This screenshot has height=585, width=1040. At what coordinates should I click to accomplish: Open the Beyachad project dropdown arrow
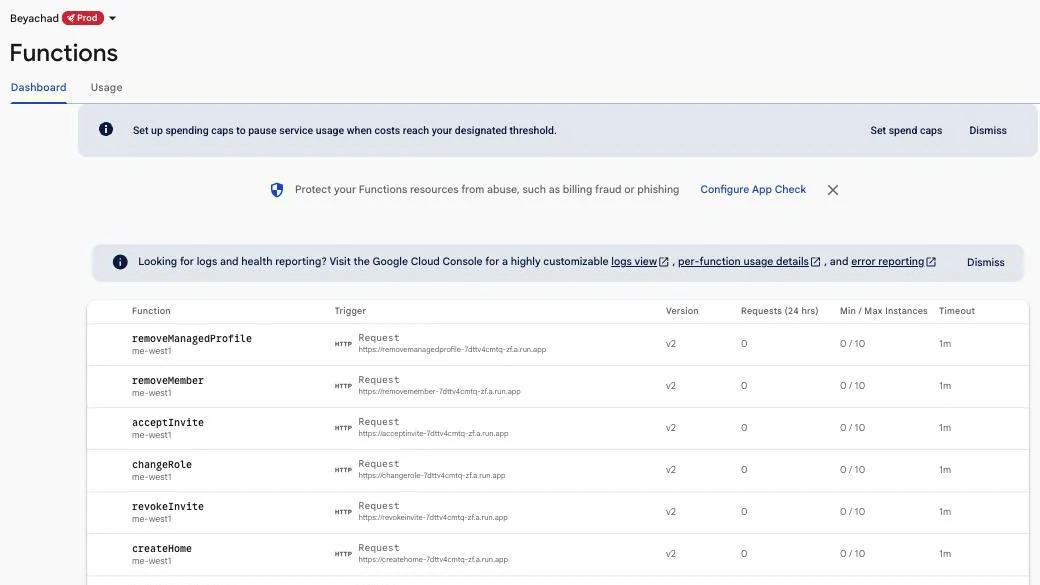tap(112, 19)
